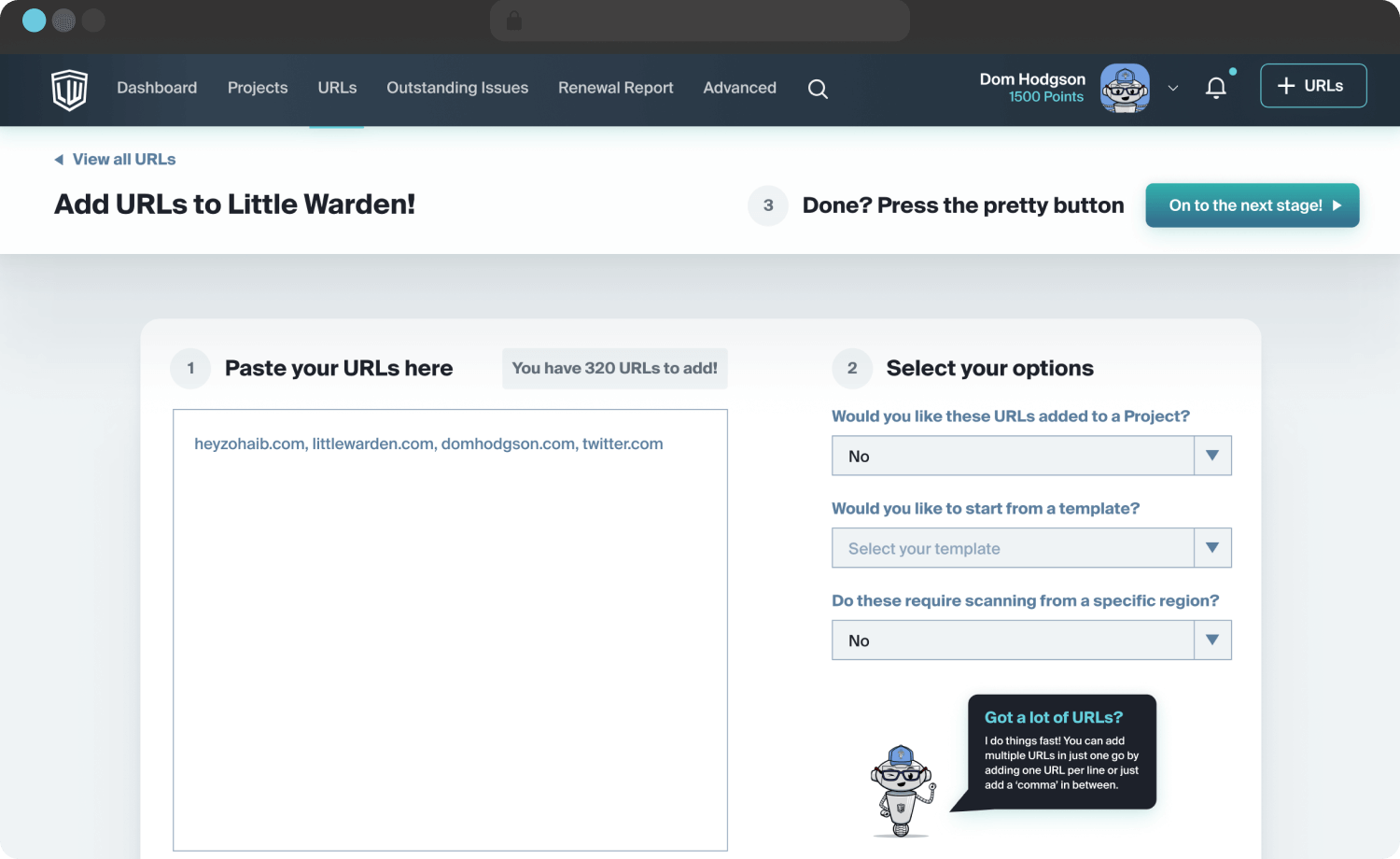Click the 'Paste your URLs here' heading
Image resolution: width=1400 pixels, height=859 pixels.
pos(339,368)
